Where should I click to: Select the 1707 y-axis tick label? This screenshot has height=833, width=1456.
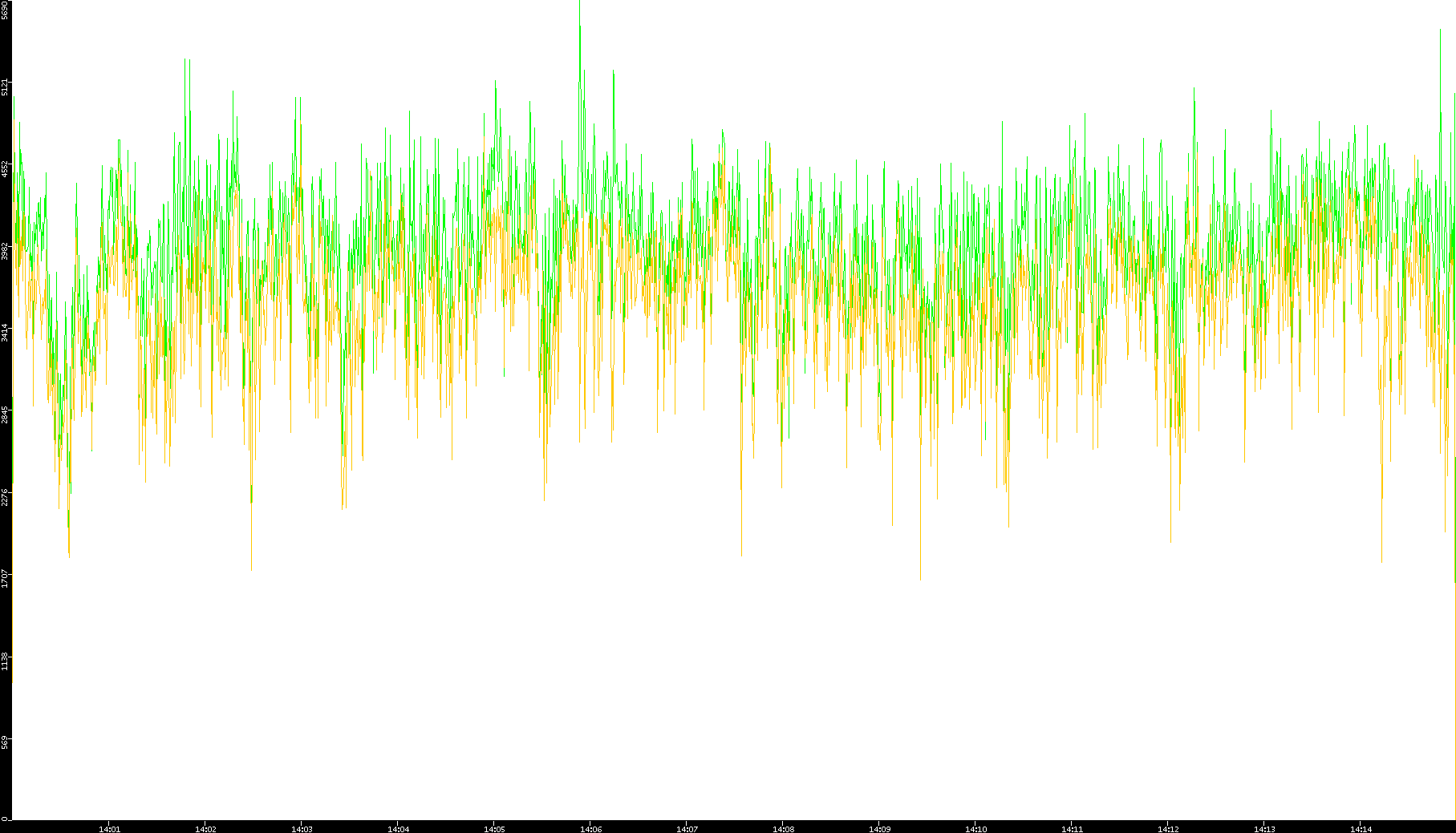(5, 579)
